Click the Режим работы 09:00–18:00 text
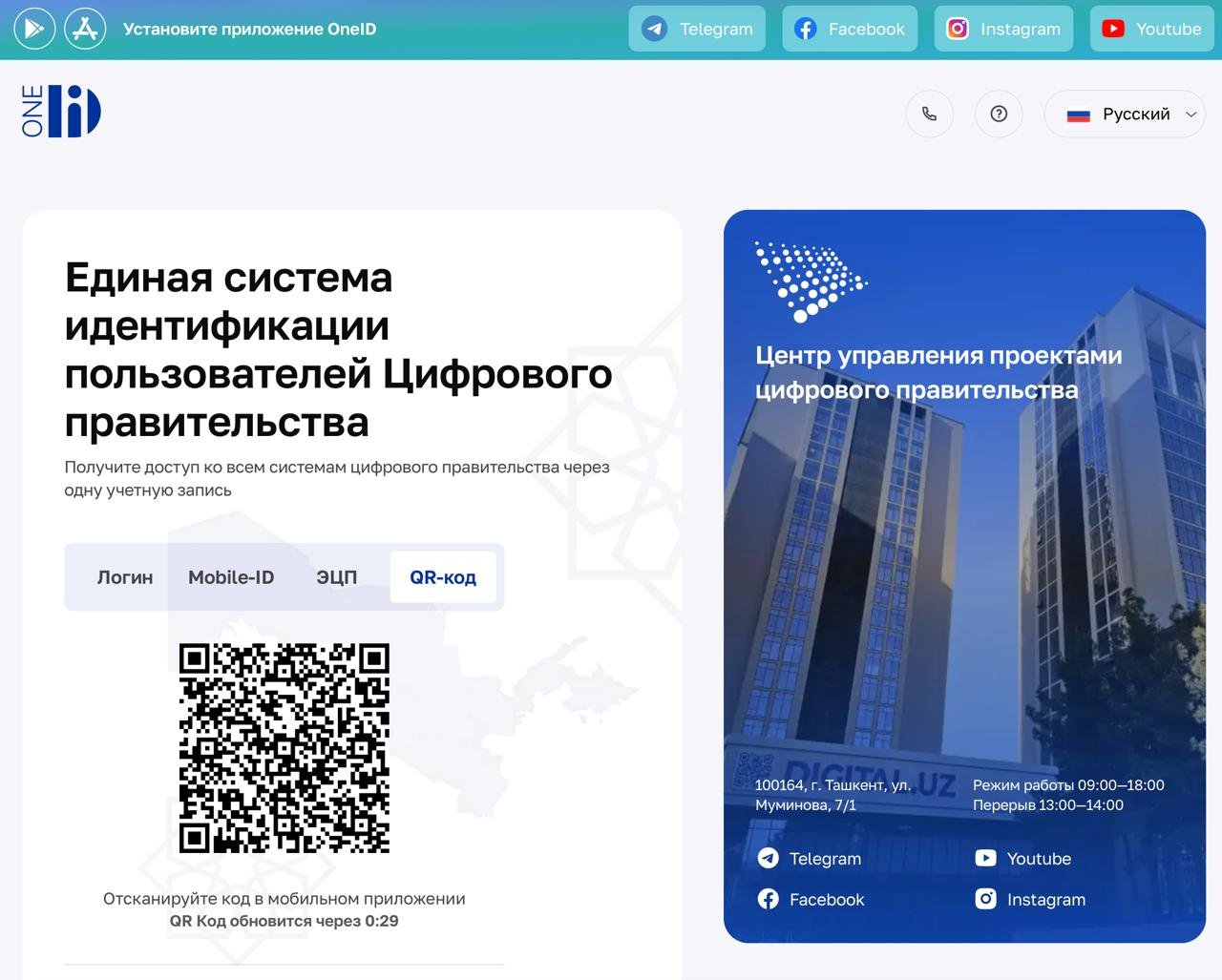This screenshot has width=1222, height=980. click(1068, 785)
